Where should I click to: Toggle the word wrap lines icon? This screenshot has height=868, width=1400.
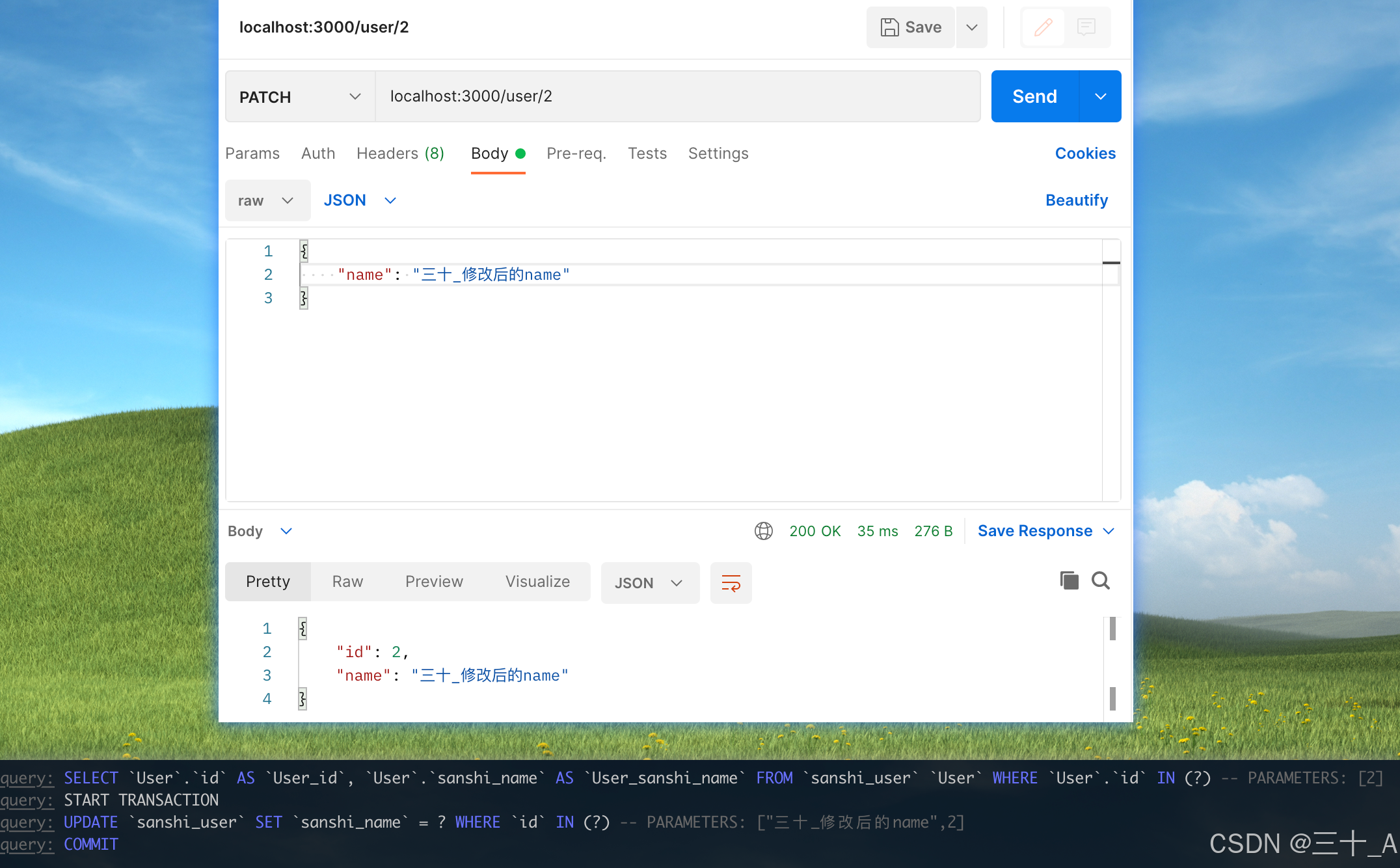[731, 583]
